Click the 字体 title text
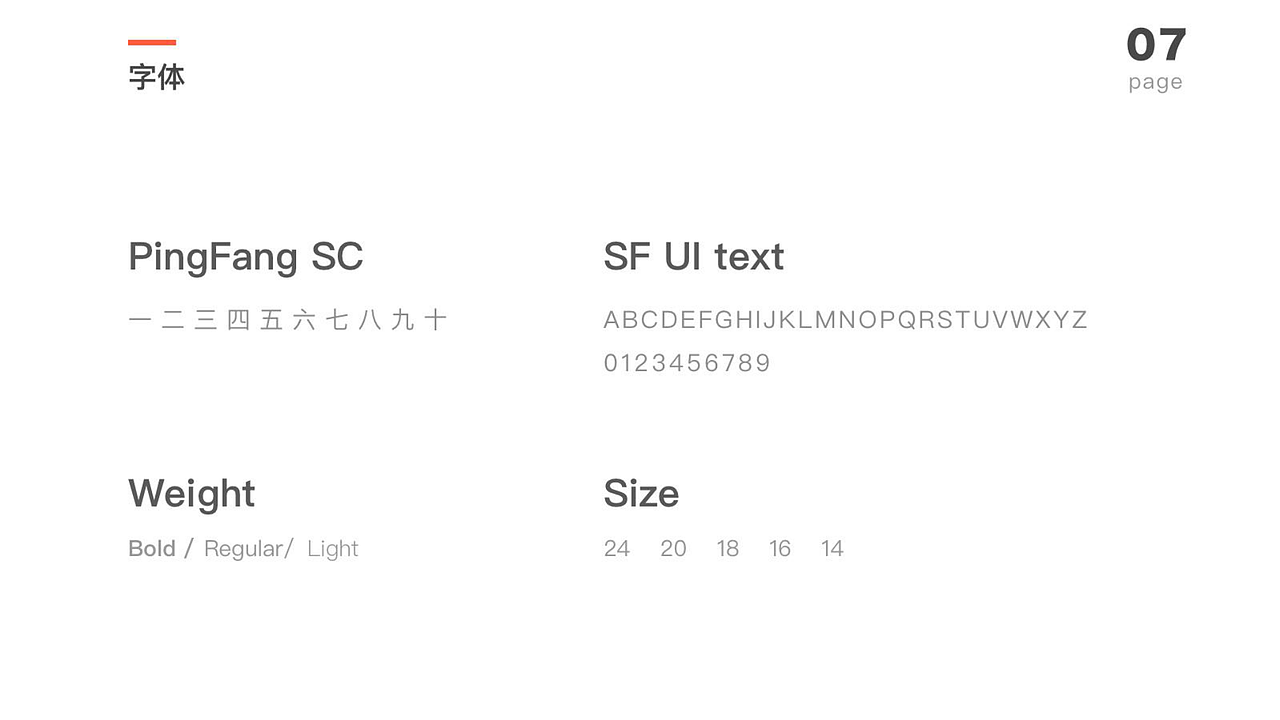Screen dimensions: 1280x720 pos(157,77)
